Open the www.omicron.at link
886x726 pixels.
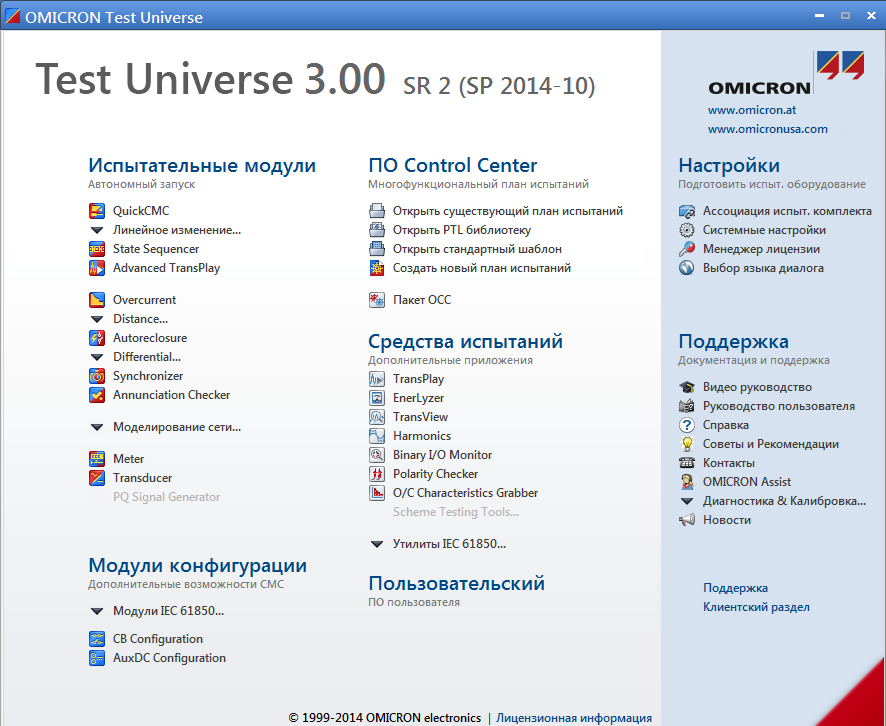tap(752, 110)
